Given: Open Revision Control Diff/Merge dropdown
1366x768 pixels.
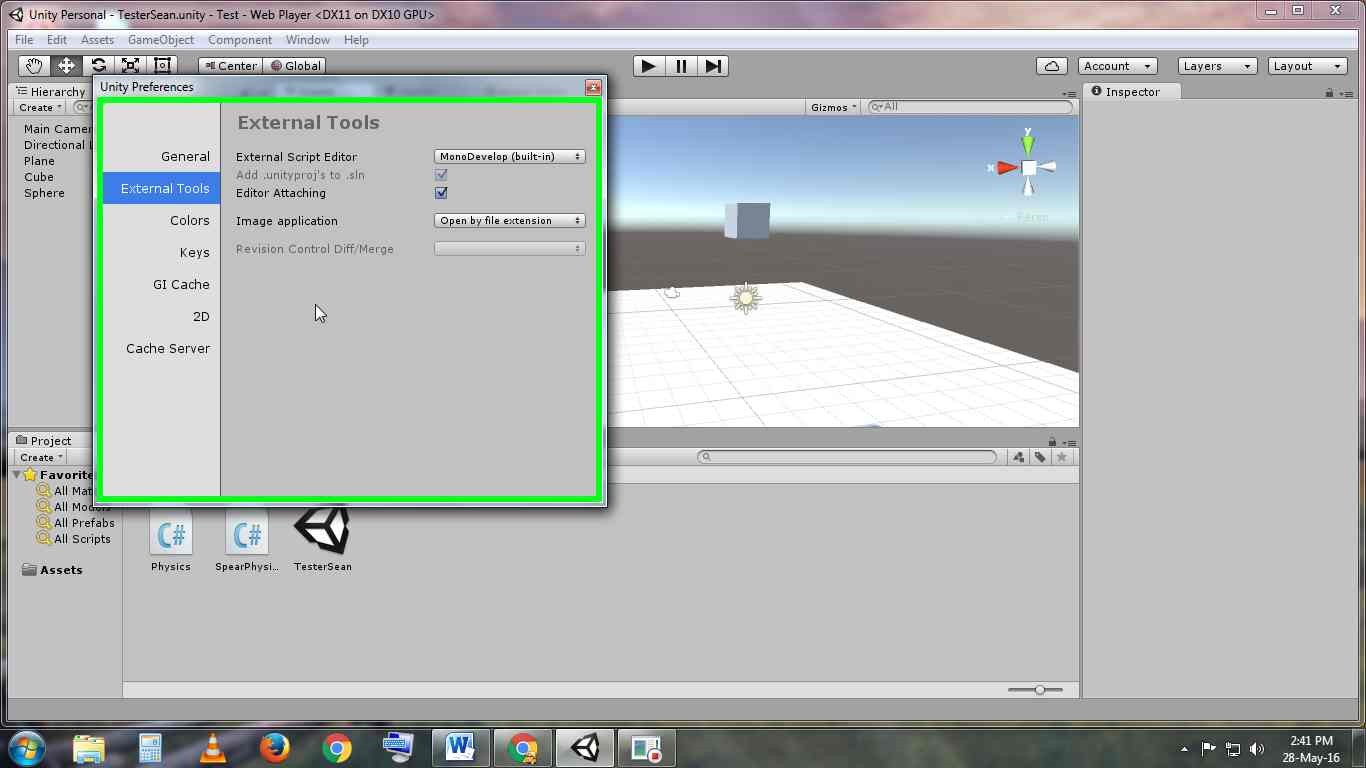Looking at the screenshot, I should (x=510, y=249).
